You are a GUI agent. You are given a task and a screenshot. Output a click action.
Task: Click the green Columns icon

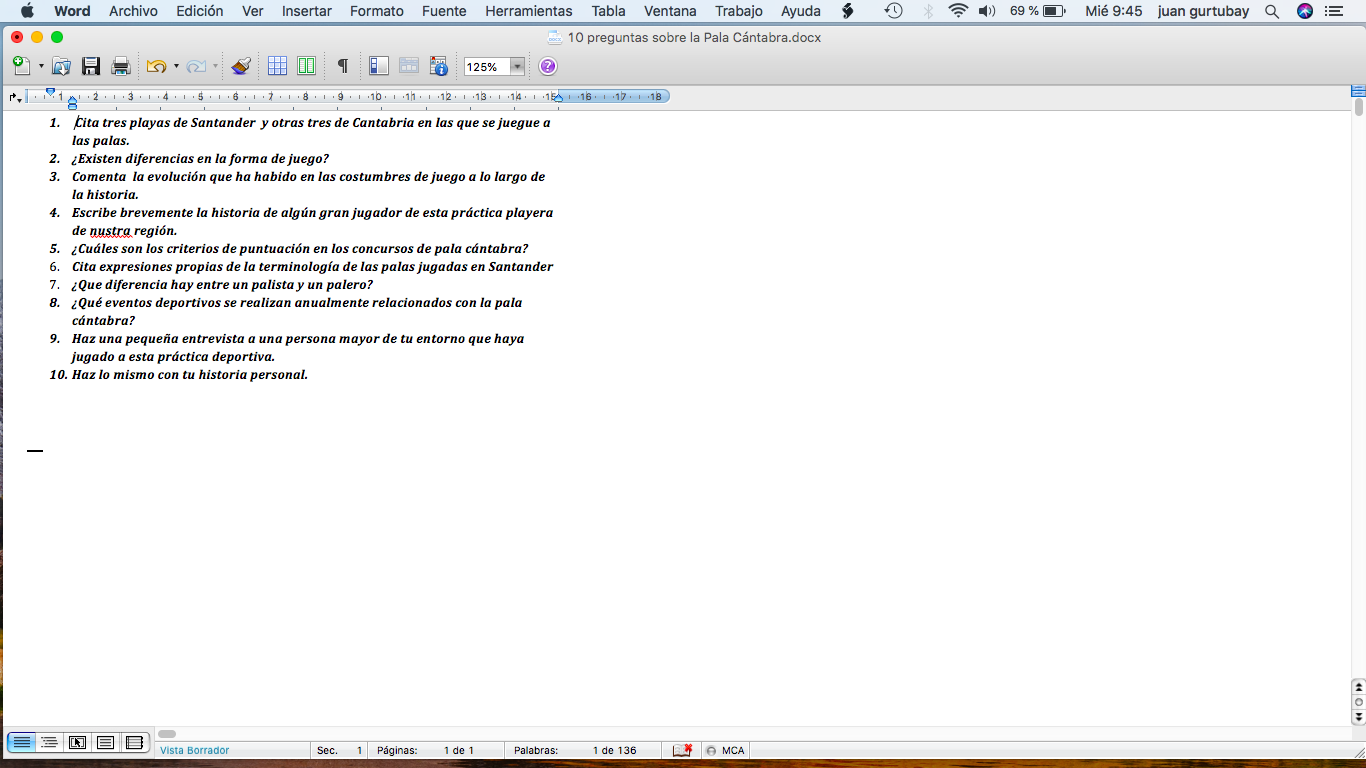coord(306,66)
